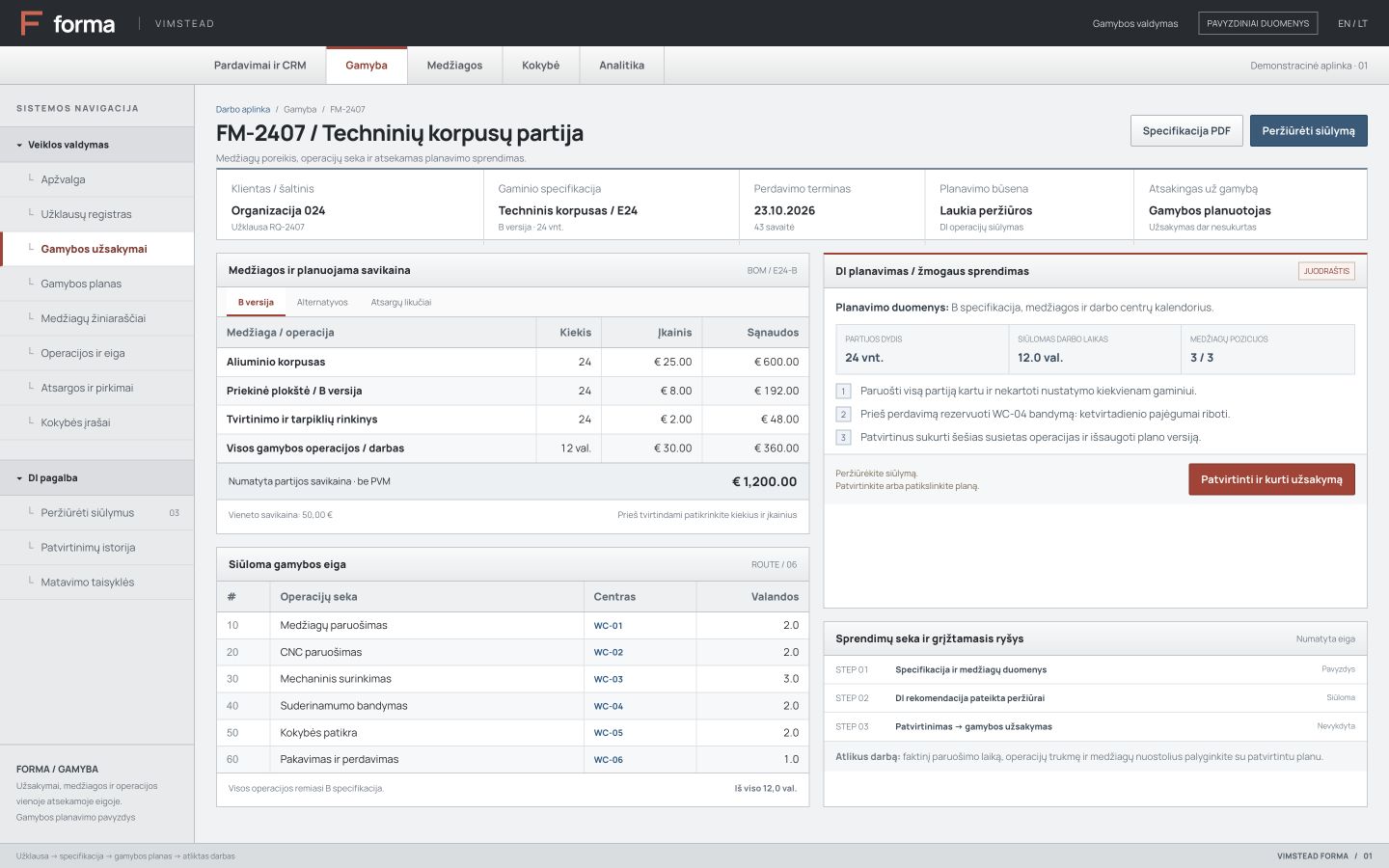Open Operacijos ir eiga sidebar item

96,353
